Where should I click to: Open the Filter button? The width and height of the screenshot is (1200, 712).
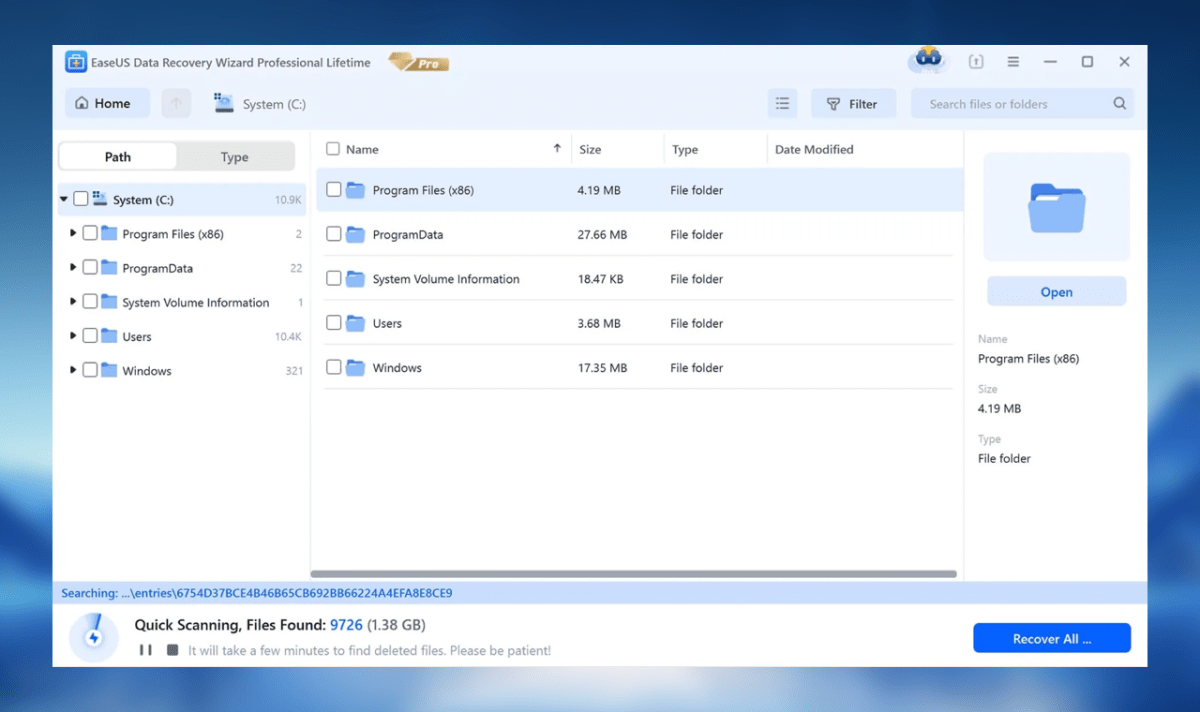(x=853, y=103)
